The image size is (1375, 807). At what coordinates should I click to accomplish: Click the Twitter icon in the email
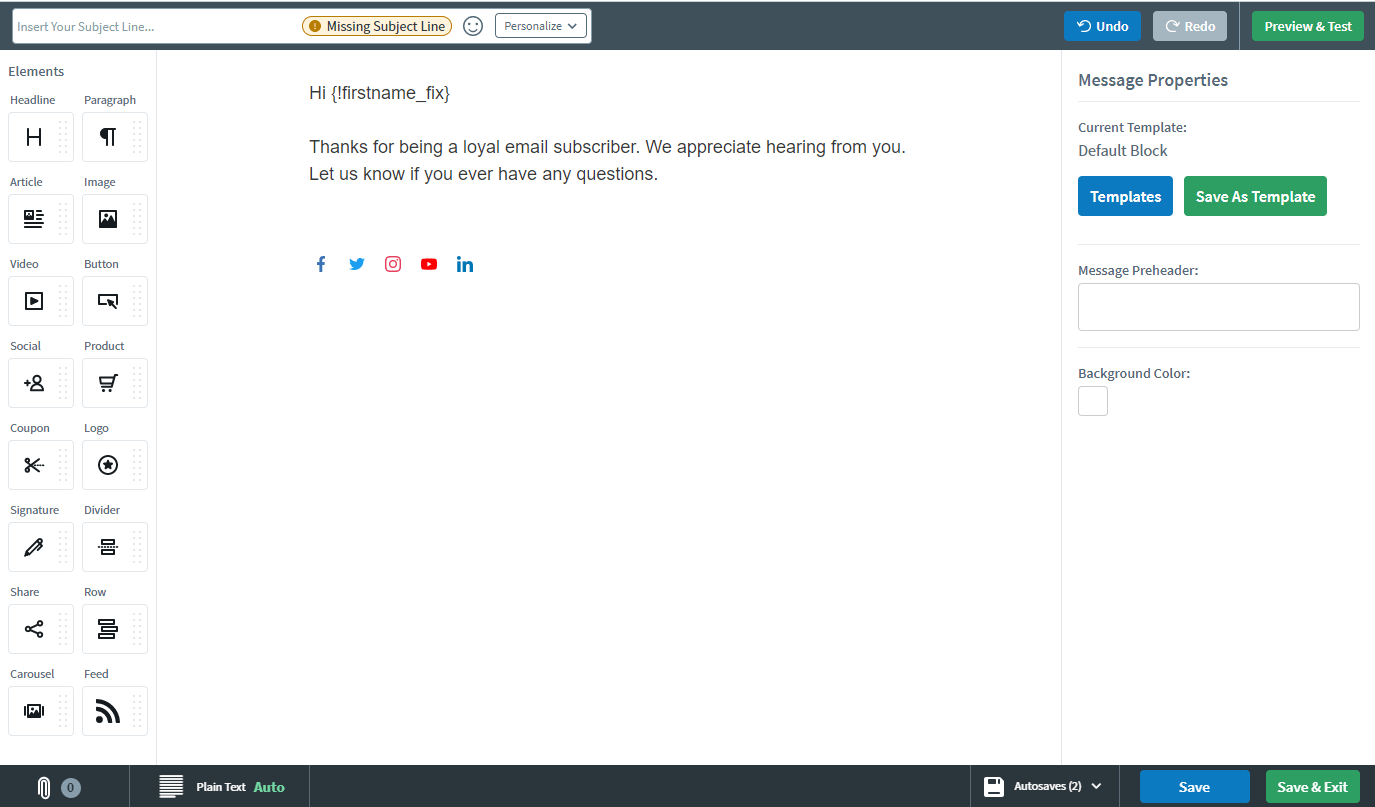(x=357, y=264)
